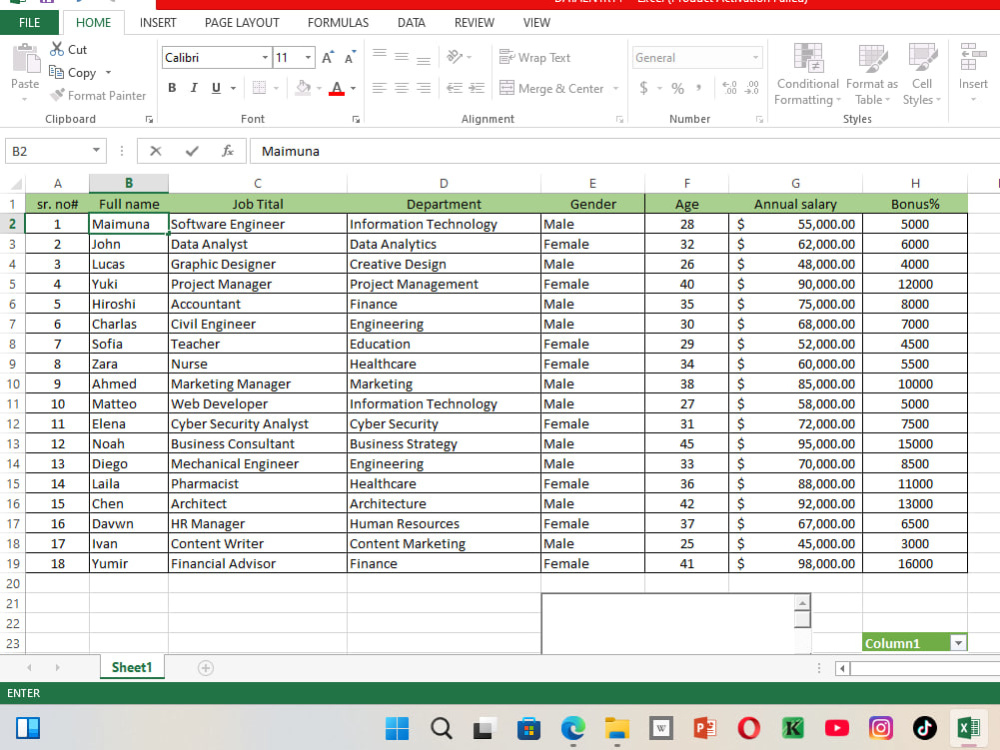Apply Percent Style format
1000x750 pixels.
(677, 88)
